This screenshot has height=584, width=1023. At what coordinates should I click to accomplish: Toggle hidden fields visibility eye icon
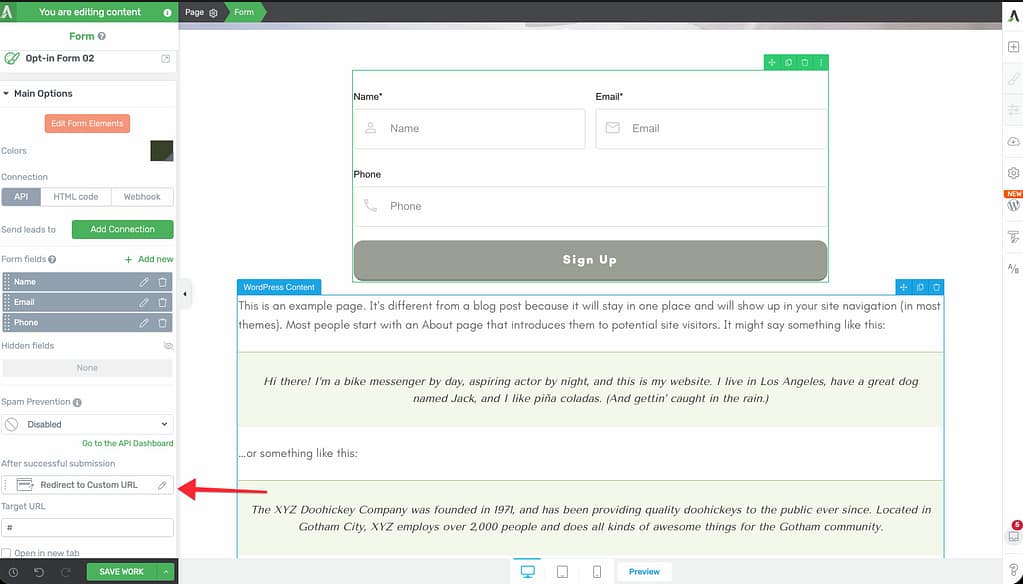(168, 346)
